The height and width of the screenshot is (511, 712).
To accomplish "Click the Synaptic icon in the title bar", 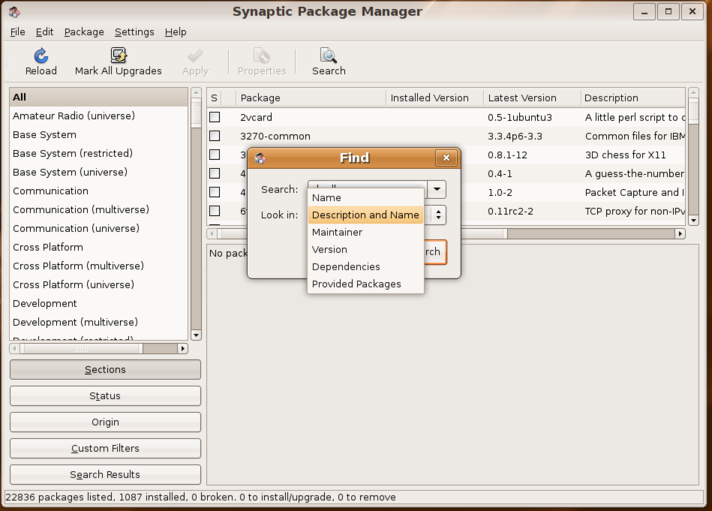I will [15, 12].
